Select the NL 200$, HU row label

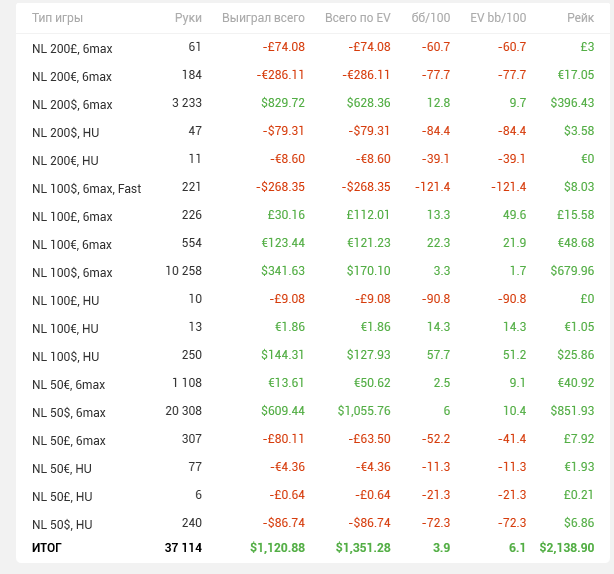[x=65, y=132]
